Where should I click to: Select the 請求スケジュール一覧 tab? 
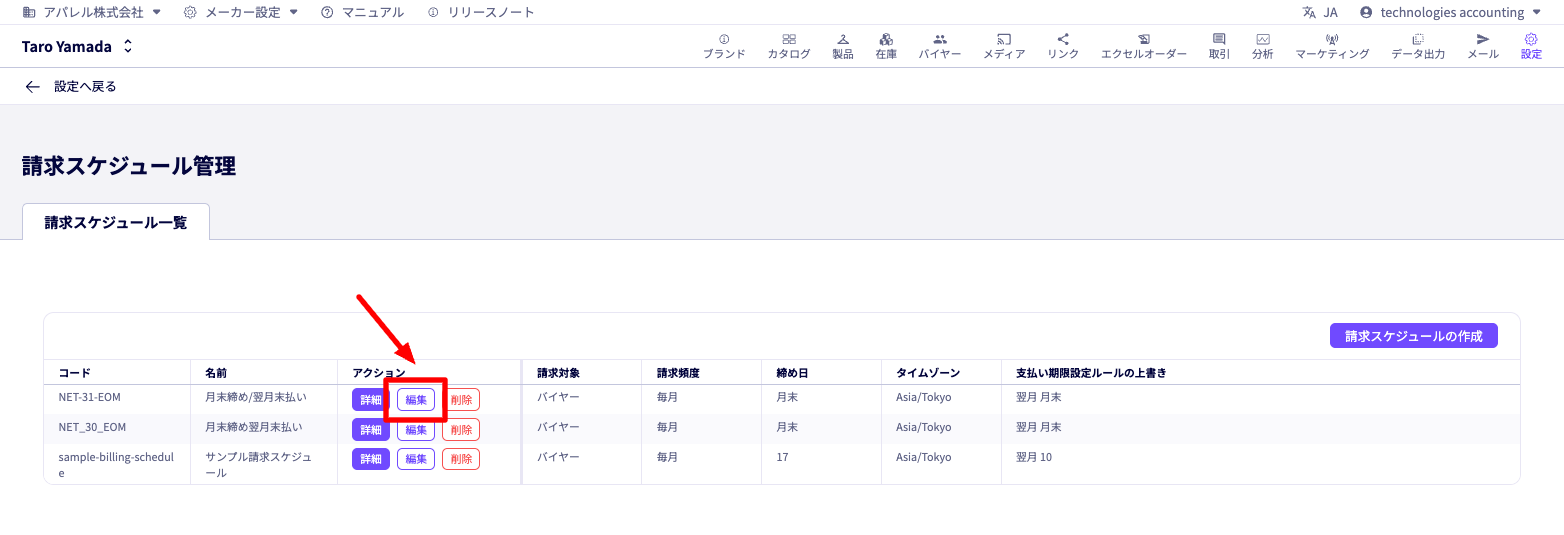(x=116, y=222)
